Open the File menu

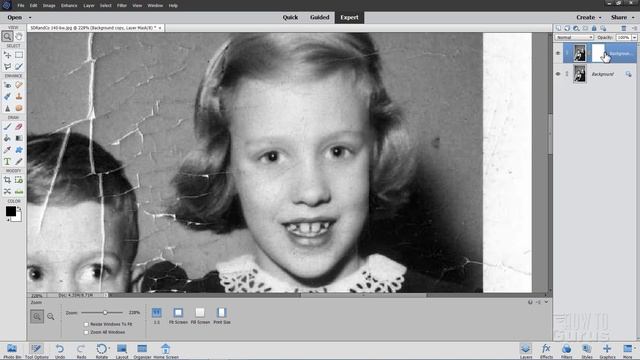tap(21, 6)
